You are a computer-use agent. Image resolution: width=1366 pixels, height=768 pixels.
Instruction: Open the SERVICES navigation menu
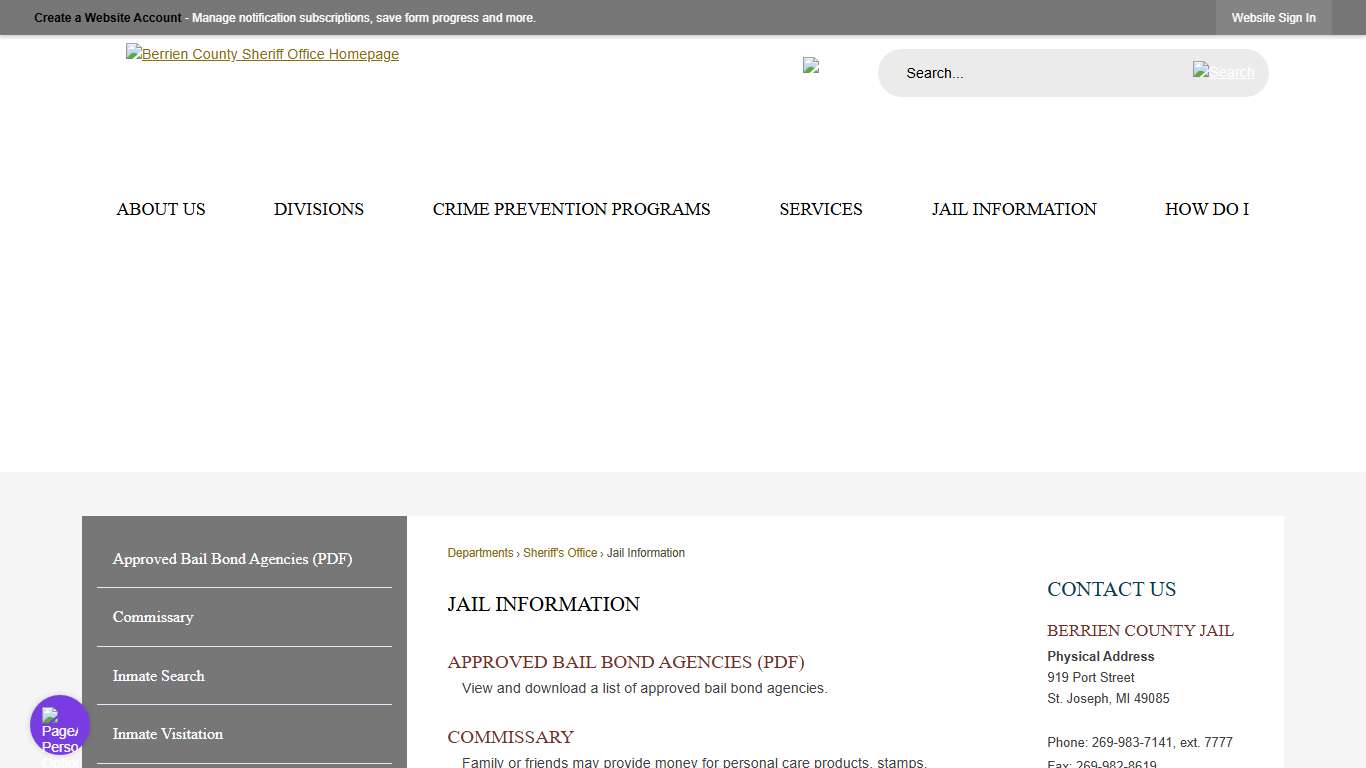tap(820, 209)
